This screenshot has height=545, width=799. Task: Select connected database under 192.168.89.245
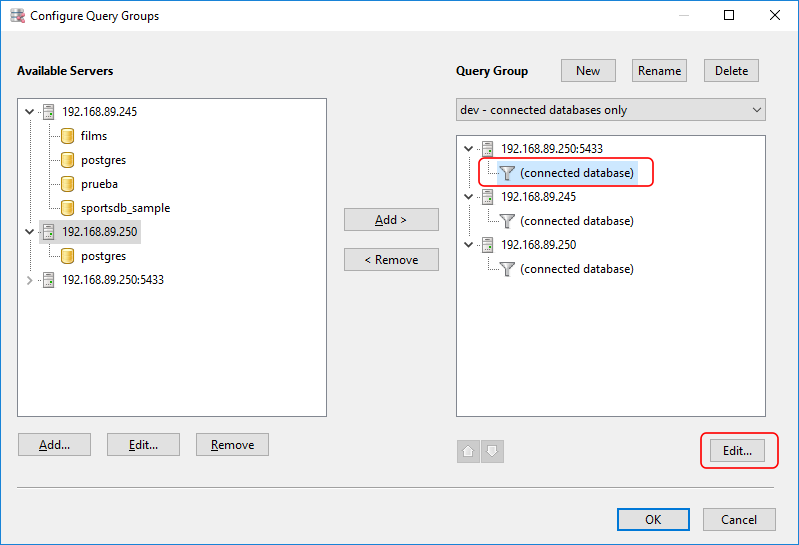pos(576,221)
